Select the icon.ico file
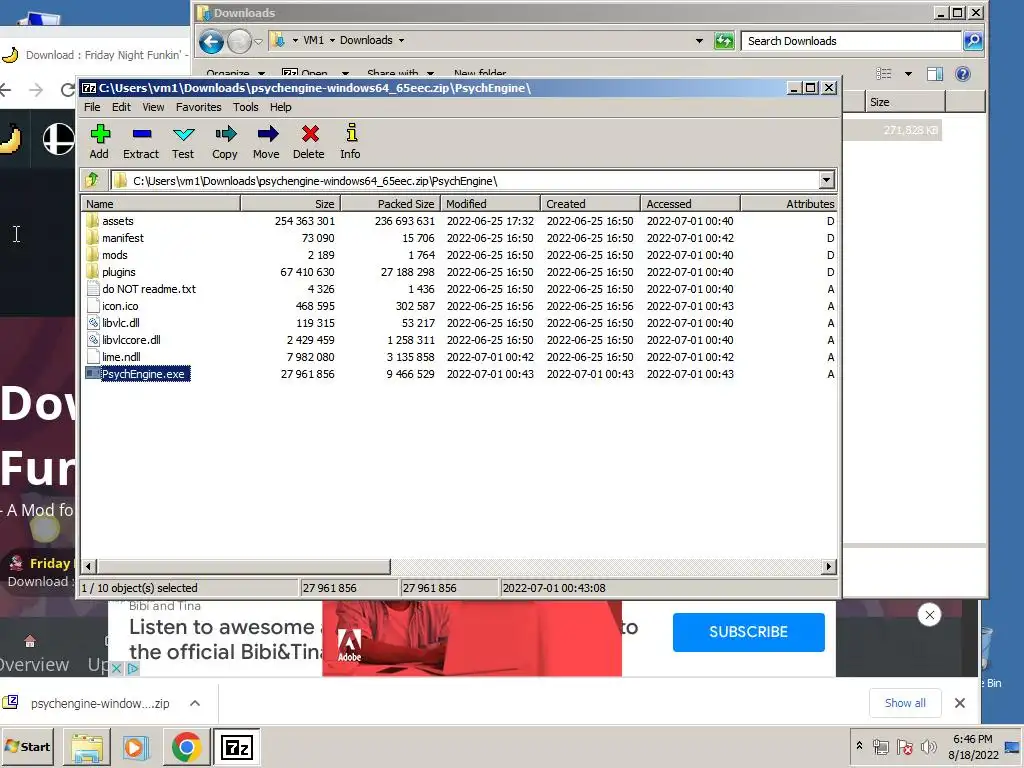The width and height of the screenshot is (1024, 768). pyautogui.click(x=120, y=306)
